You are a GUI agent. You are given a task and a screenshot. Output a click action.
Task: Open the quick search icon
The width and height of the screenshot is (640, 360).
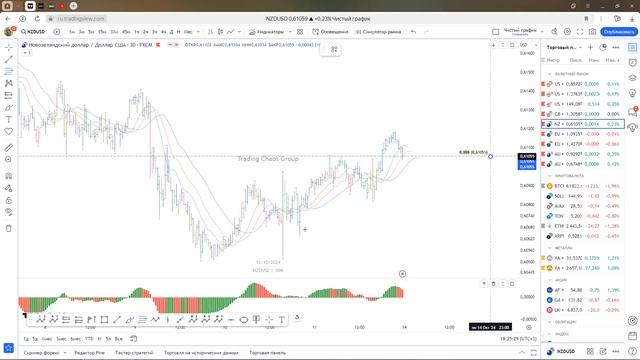coord(554,31)
